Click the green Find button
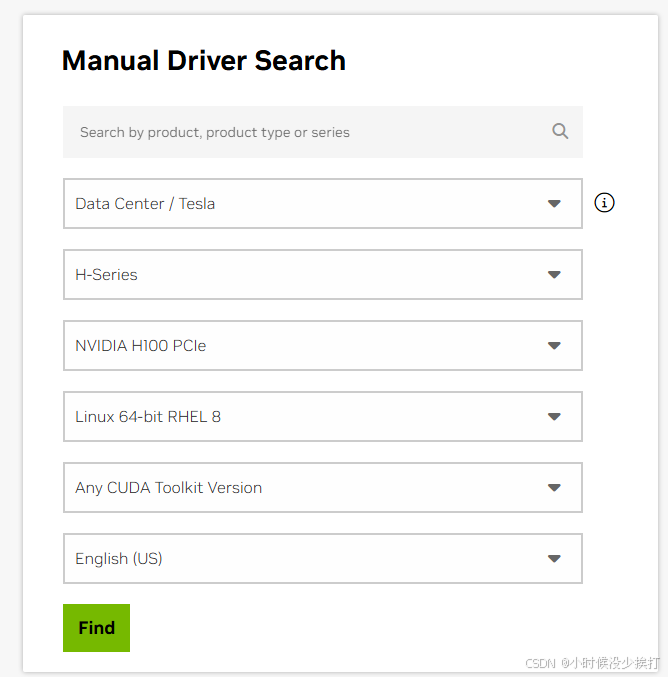This screenshot has height=677, width=668. pos(96,628)
